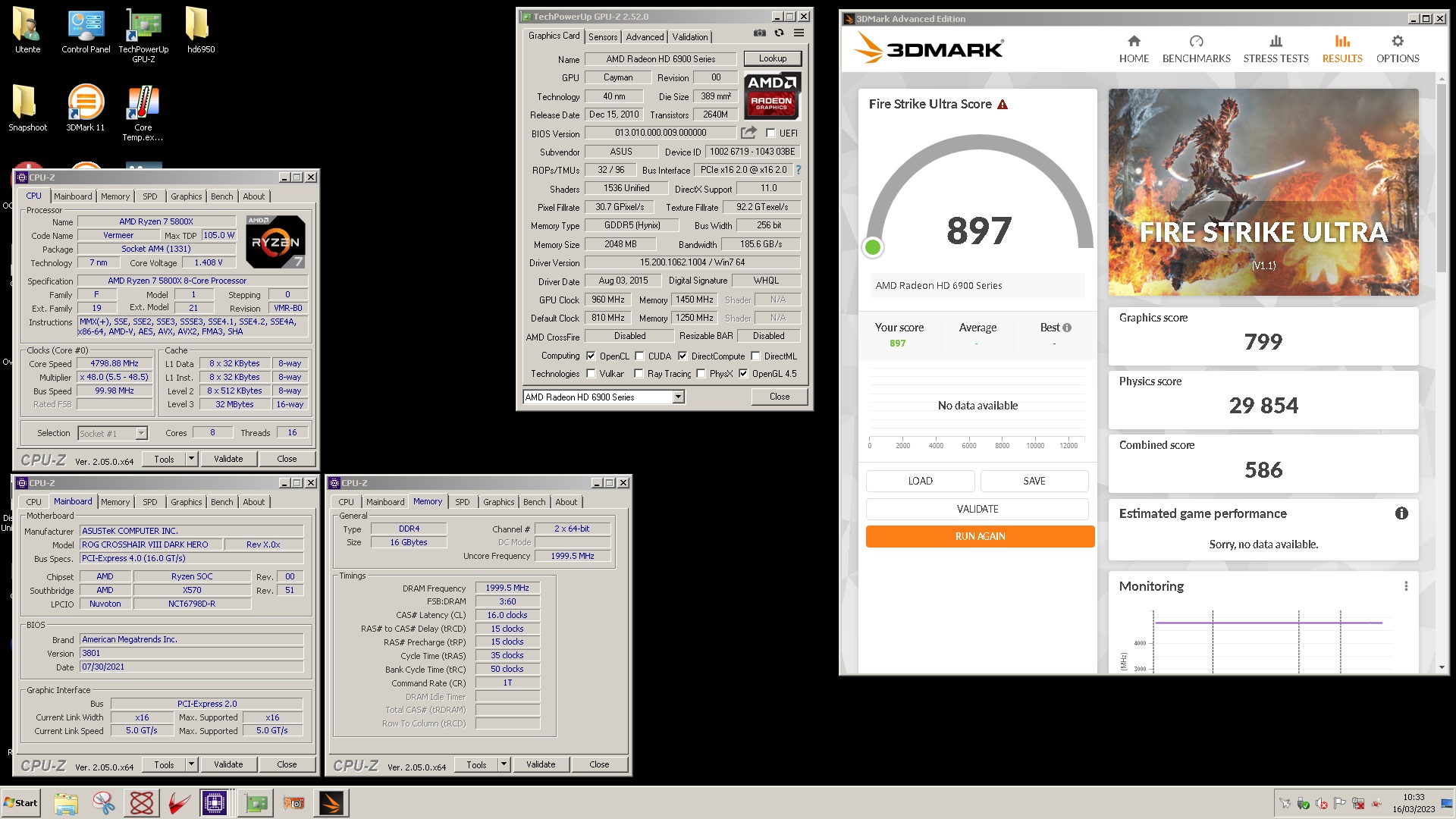Click the green score gauge indicator dot
Viewport: 1456px width, 819px height.
pos(873,246)
